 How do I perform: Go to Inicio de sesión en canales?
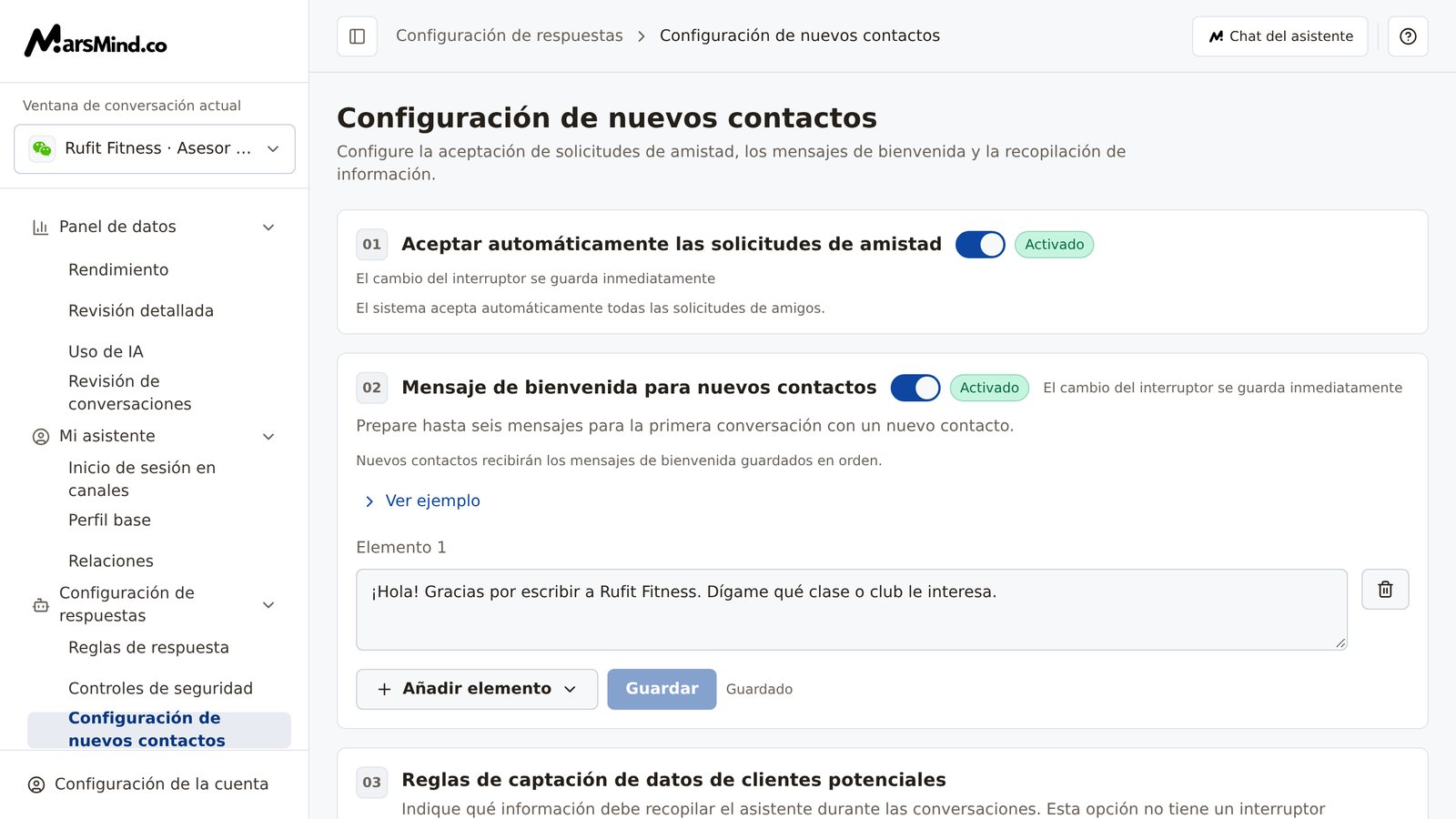pos(142,480)
